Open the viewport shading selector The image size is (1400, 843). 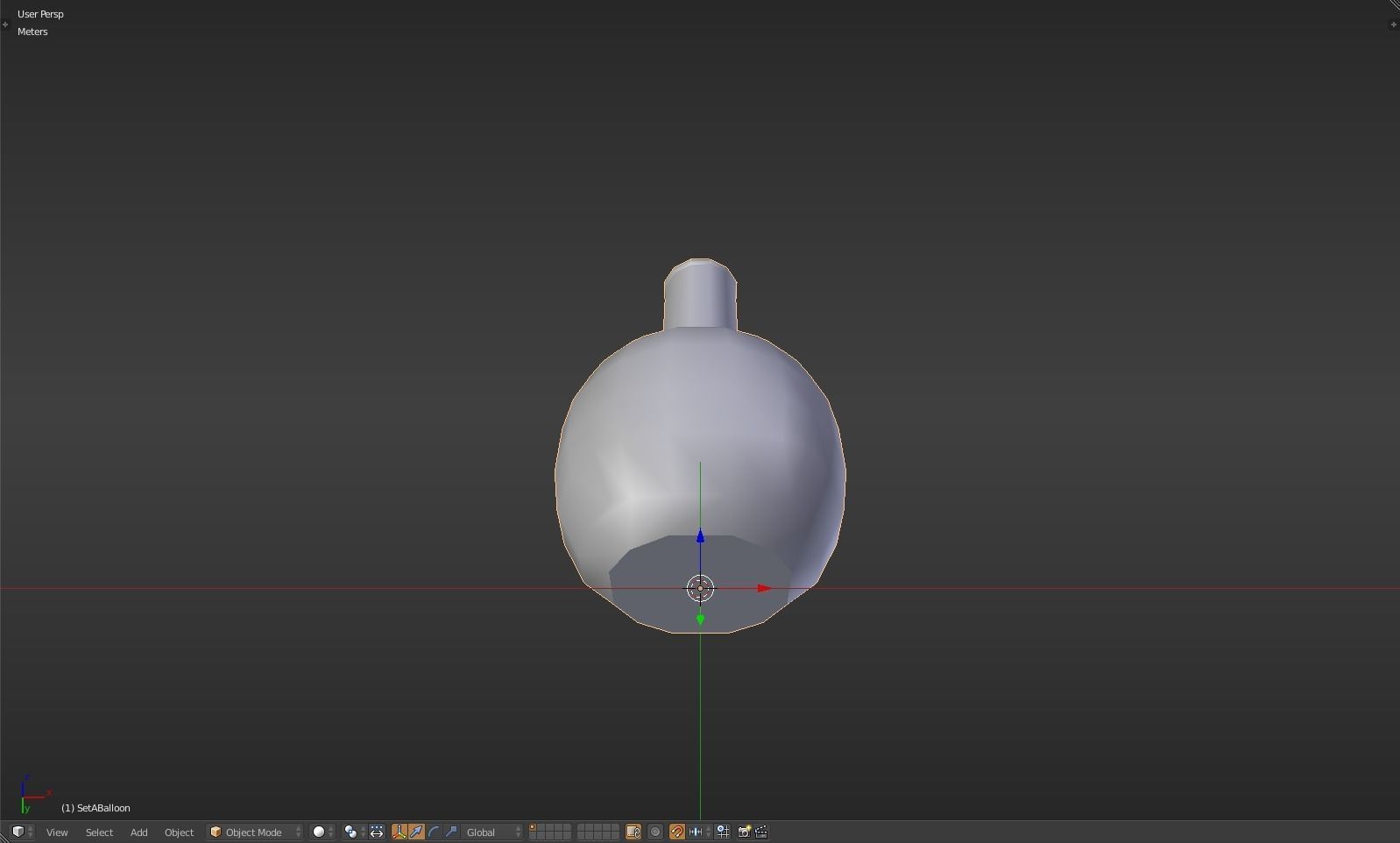point(323,832)
